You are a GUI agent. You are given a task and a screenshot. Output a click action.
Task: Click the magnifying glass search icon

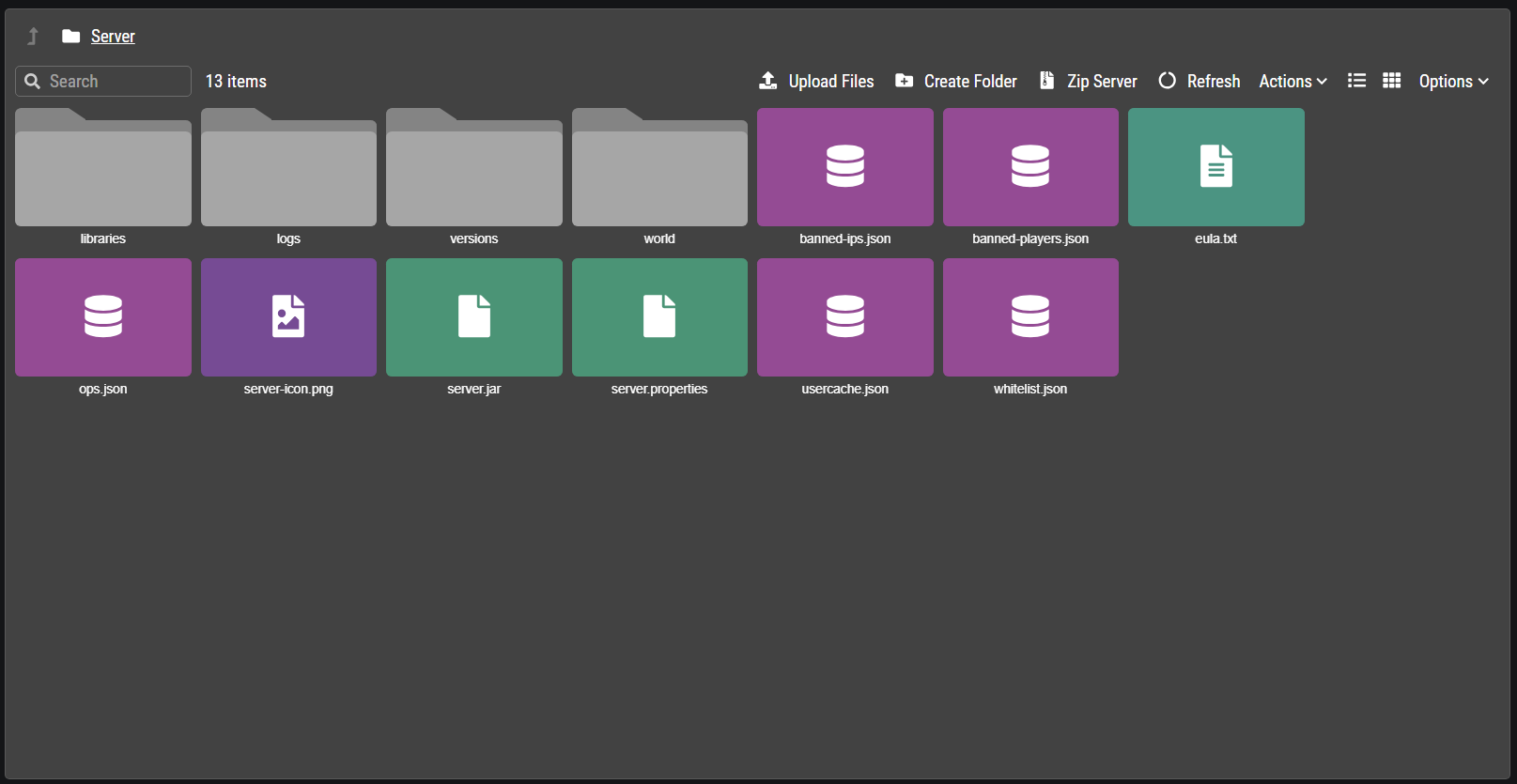32,81
